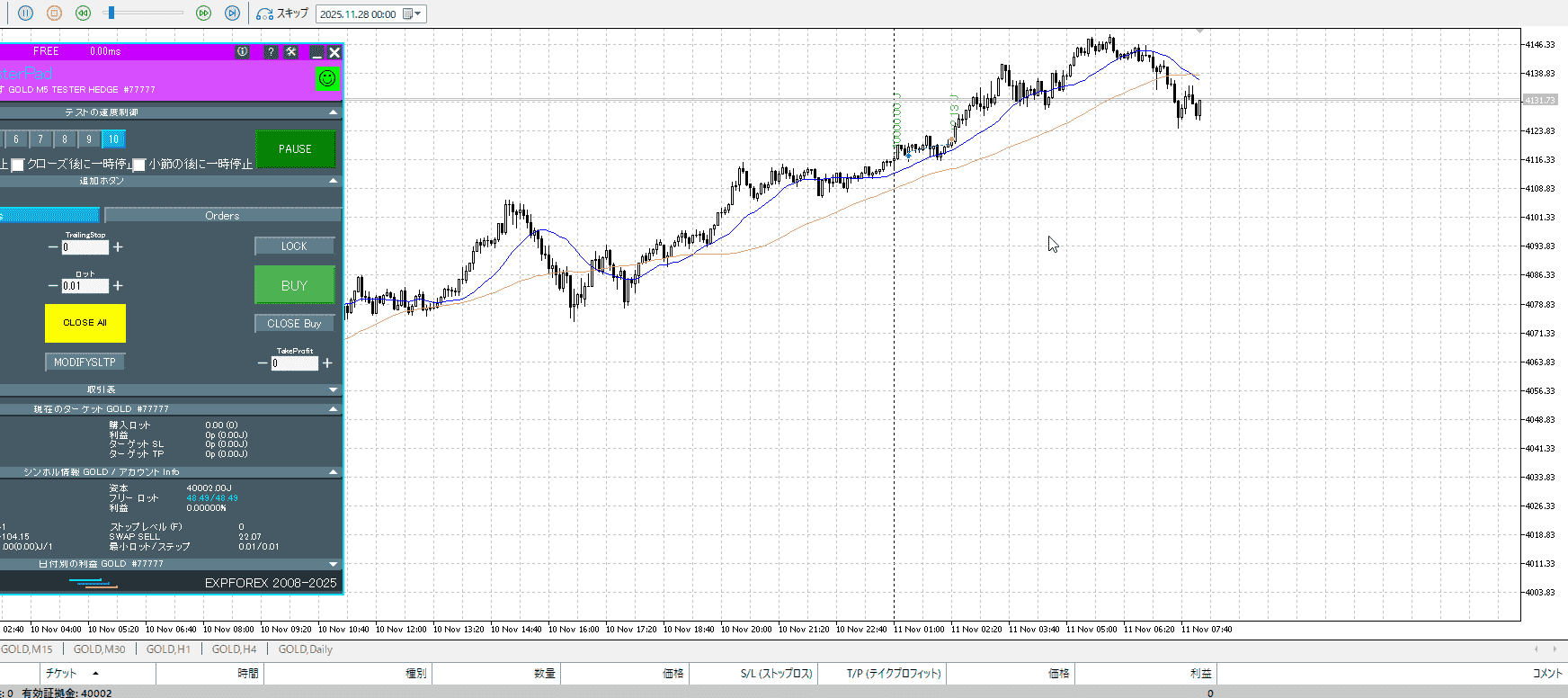Click the pause playback icon in top toolbar
The image size is (1568, 698).
coord(25,13)
